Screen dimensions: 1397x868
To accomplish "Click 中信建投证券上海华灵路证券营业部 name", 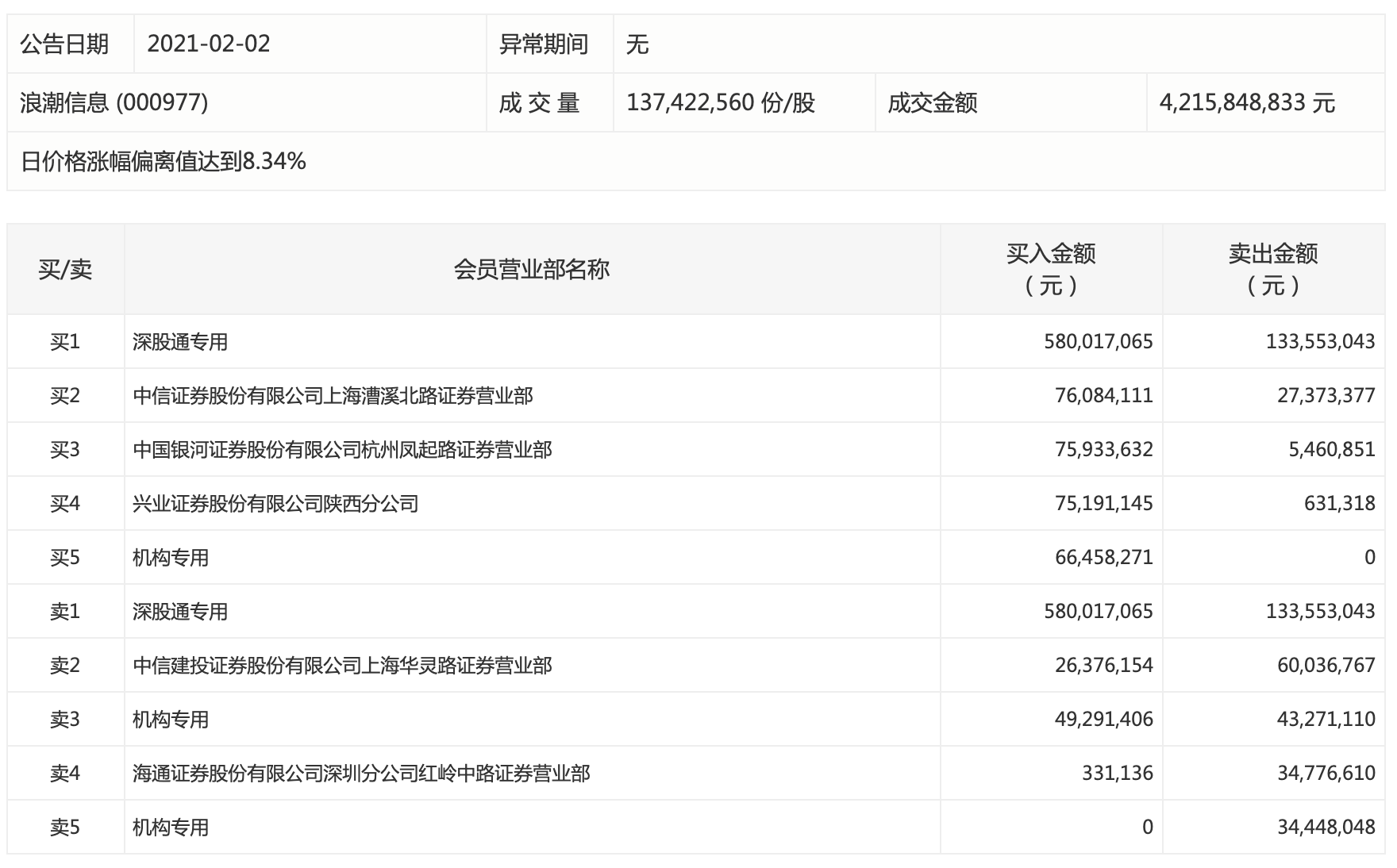I will [x=342, y=665].
